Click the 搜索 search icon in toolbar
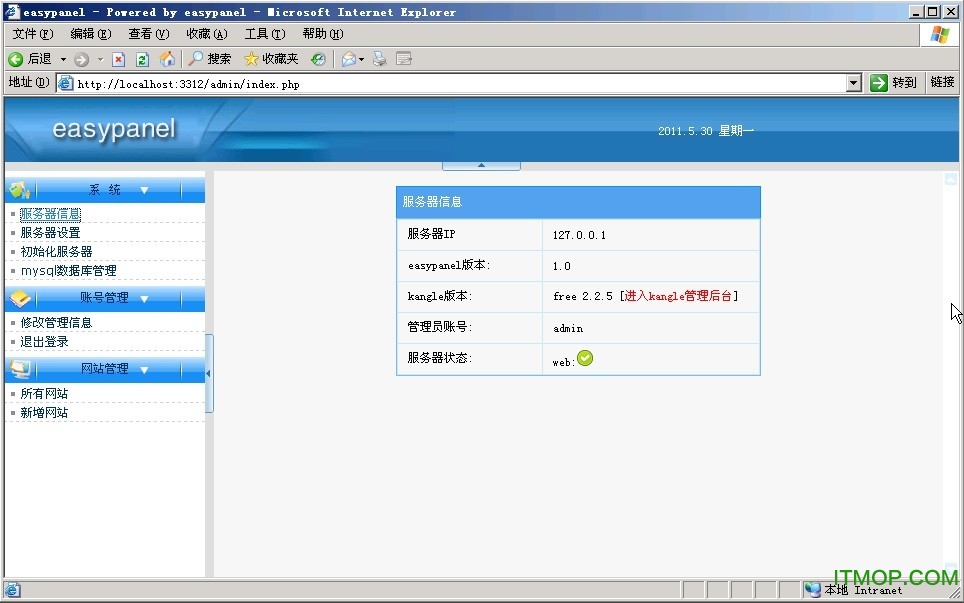Screen dimensions: 964x603 point(196,58)
